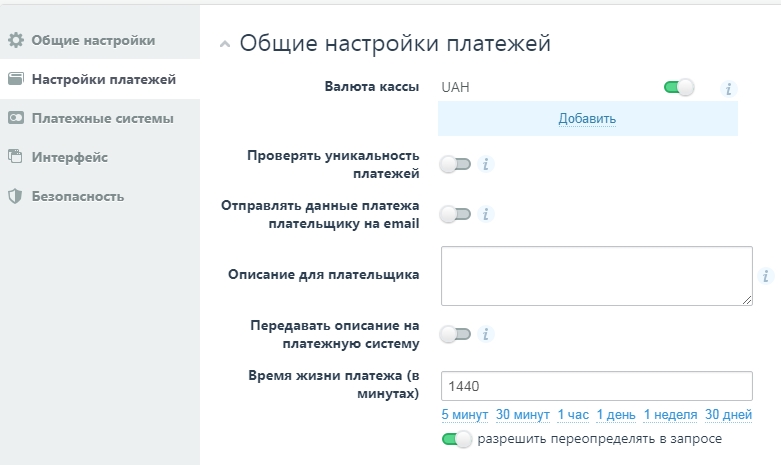Click the Описание для плательщика text area
This screenshot has width=781, height=465.
point(596,275)
